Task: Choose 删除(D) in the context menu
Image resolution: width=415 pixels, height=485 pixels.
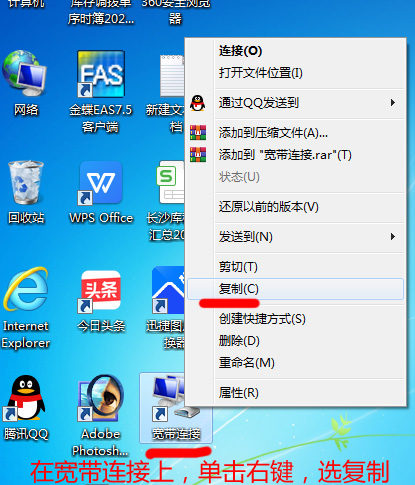Action: click(x=295, y=341)
